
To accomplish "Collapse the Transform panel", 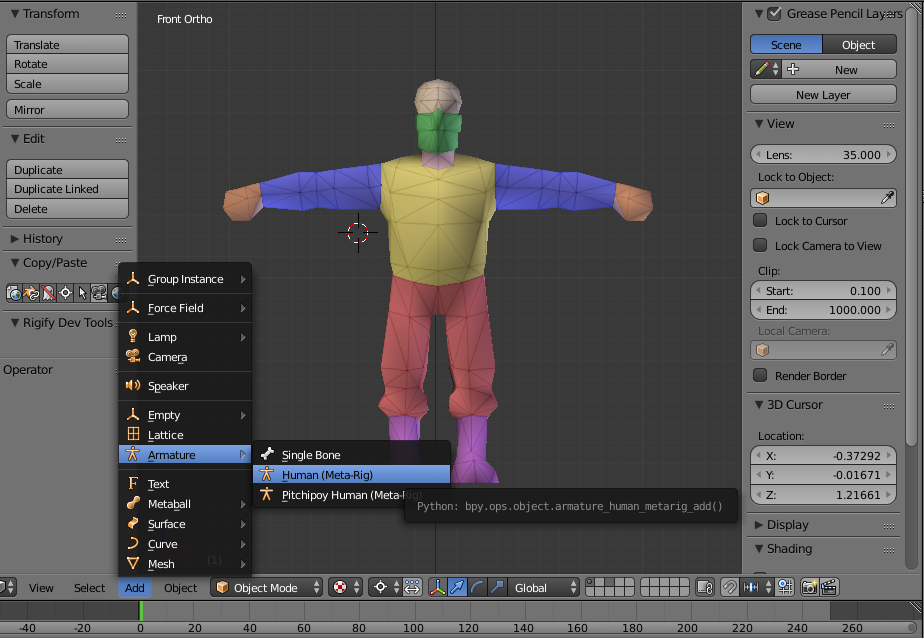I will [x=15, y=14].
